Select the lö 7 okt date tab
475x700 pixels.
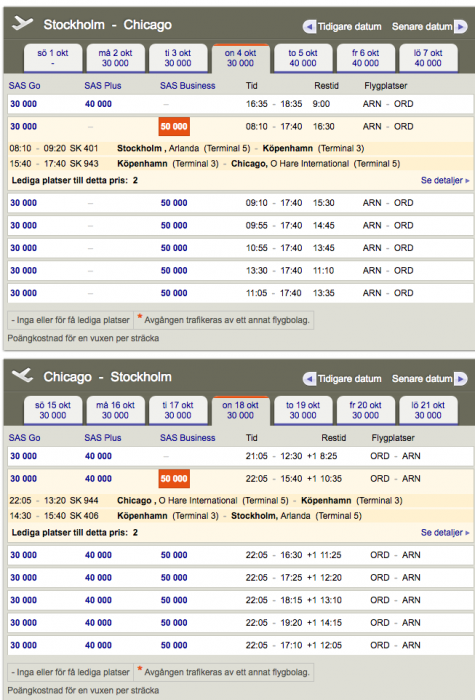point(428,58)
